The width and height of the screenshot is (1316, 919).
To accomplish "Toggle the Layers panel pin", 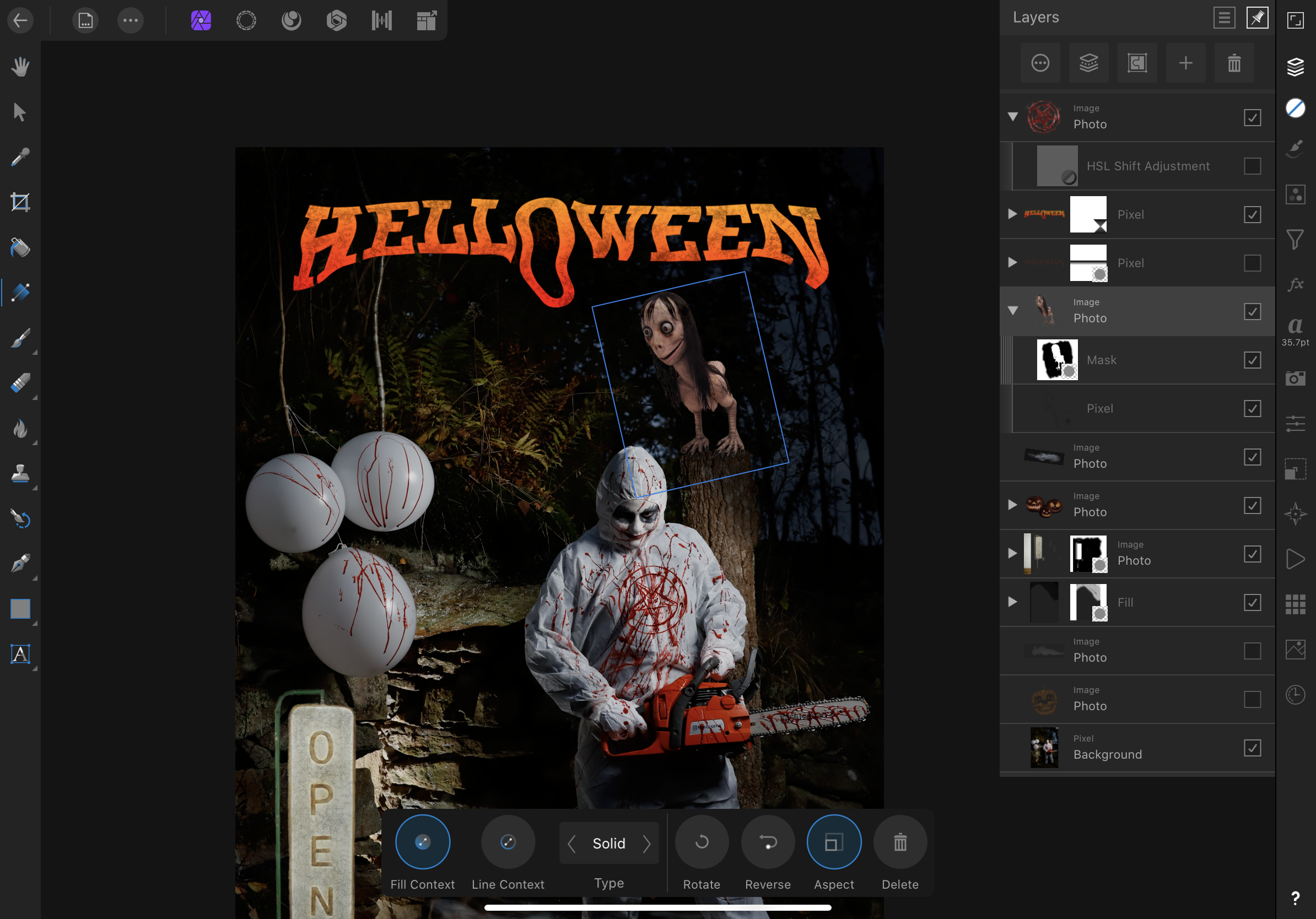I will click(1258, 18).
